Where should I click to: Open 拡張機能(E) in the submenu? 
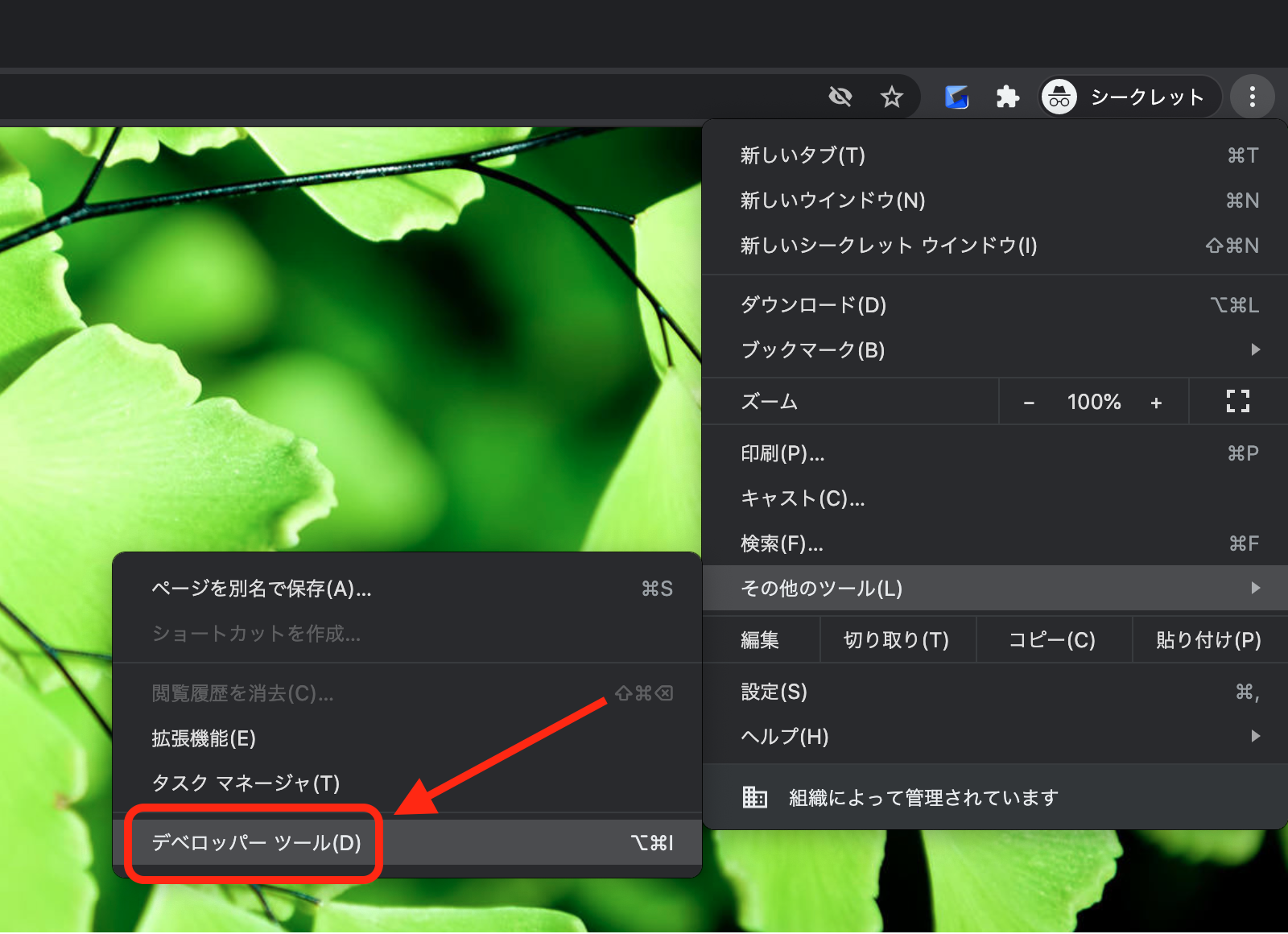point(407,738)
